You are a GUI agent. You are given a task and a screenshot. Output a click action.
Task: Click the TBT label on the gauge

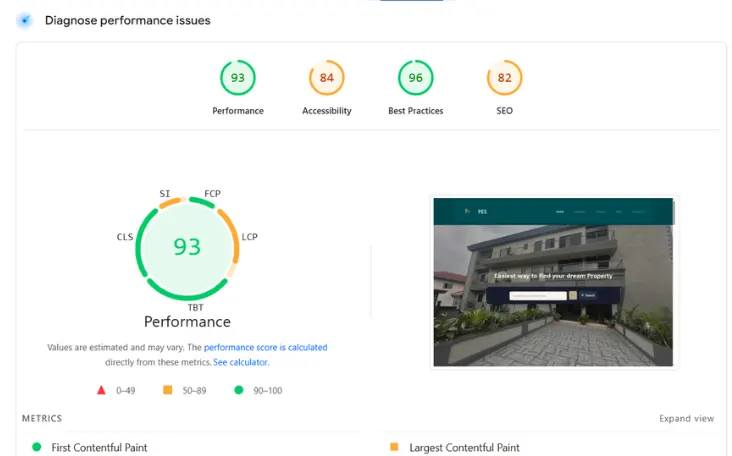coord(196,308)
